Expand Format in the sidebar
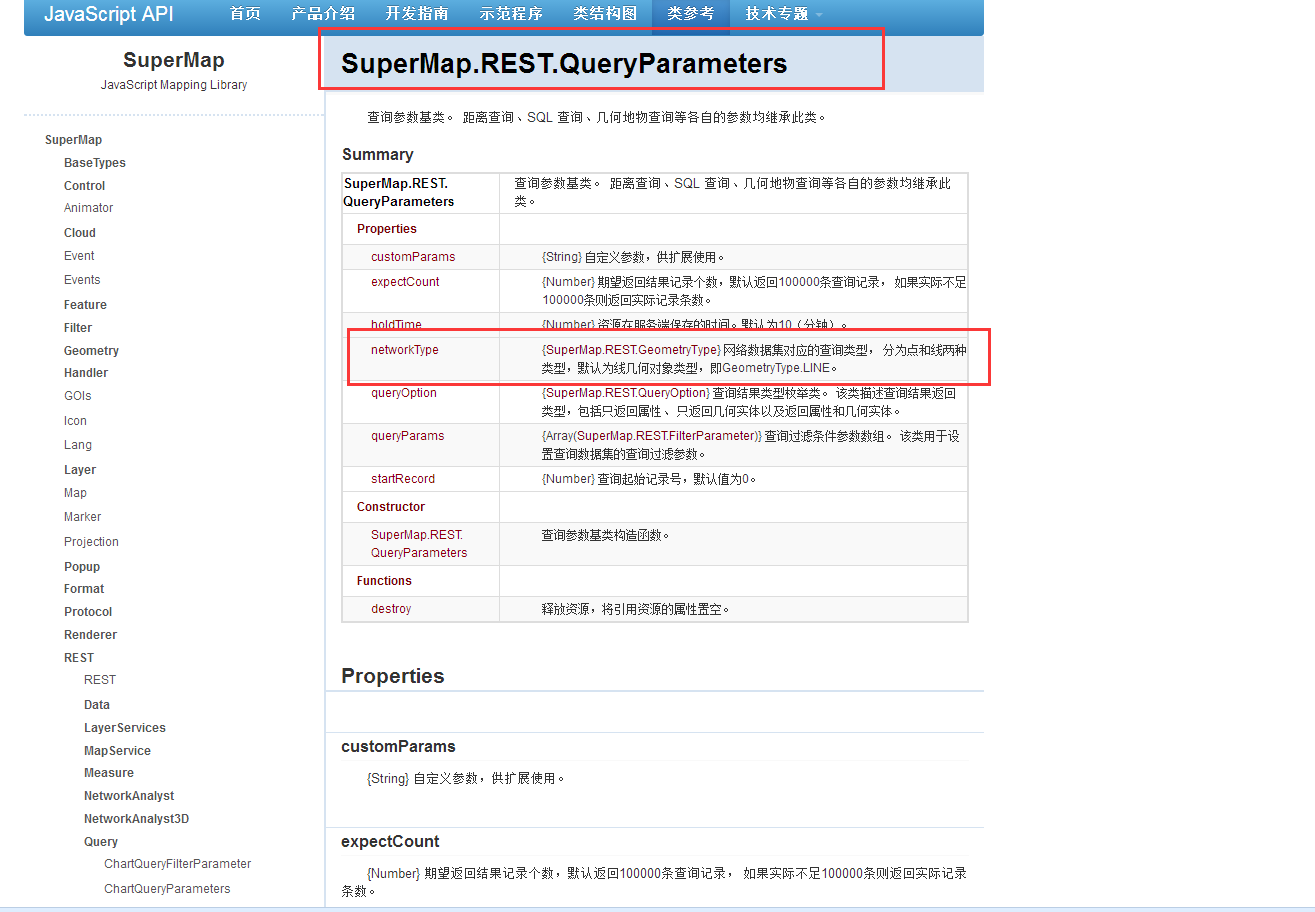The height and width of the screenshot is (912, 1315). 84,589
